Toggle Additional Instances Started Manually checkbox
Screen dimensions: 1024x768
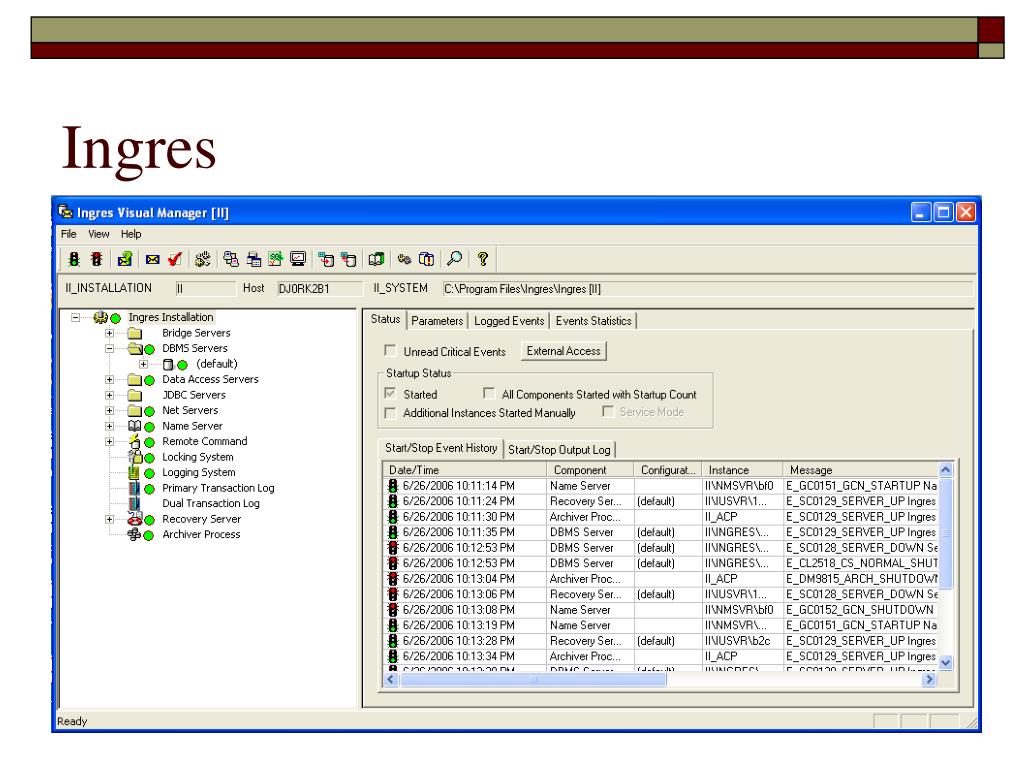pyautogui.click(x=391, y=412)
